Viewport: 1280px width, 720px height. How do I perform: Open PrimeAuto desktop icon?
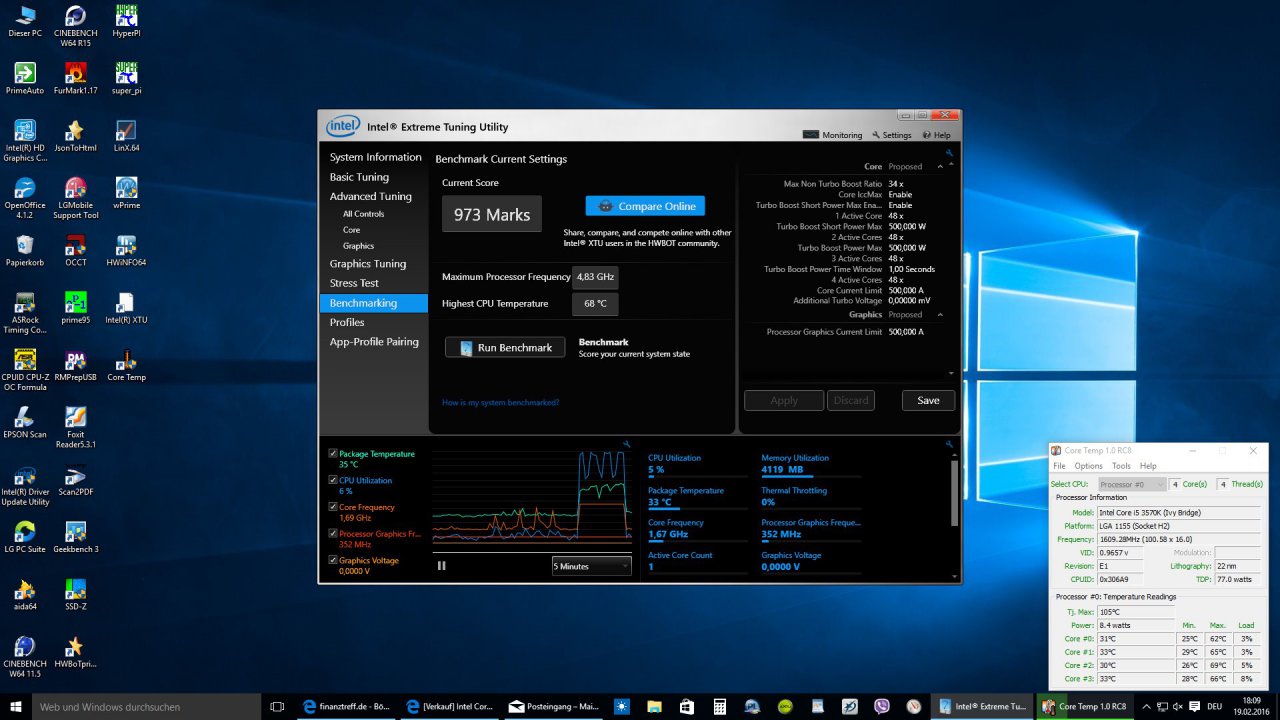coord(25,78)
